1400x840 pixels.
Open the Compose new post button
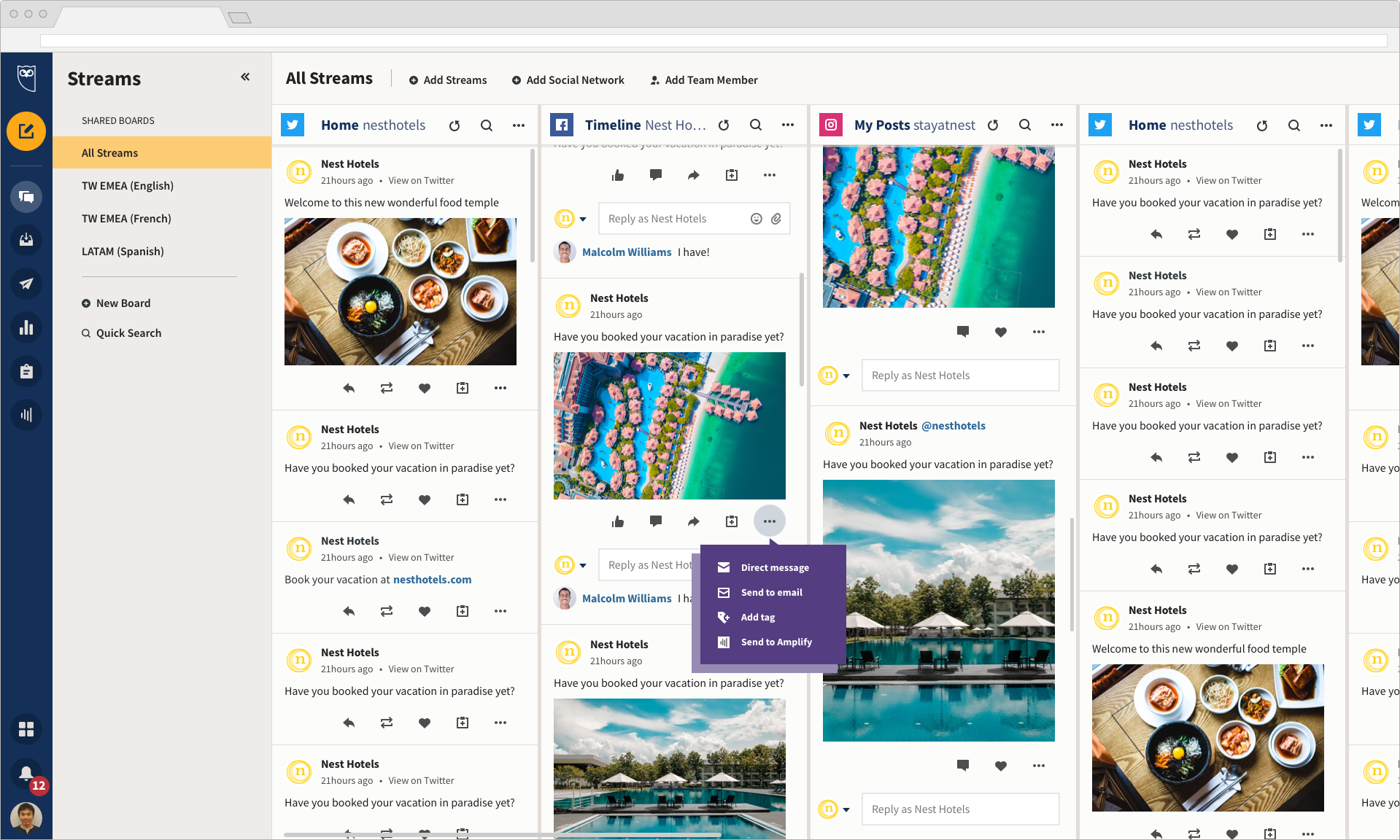pos(26,131)
